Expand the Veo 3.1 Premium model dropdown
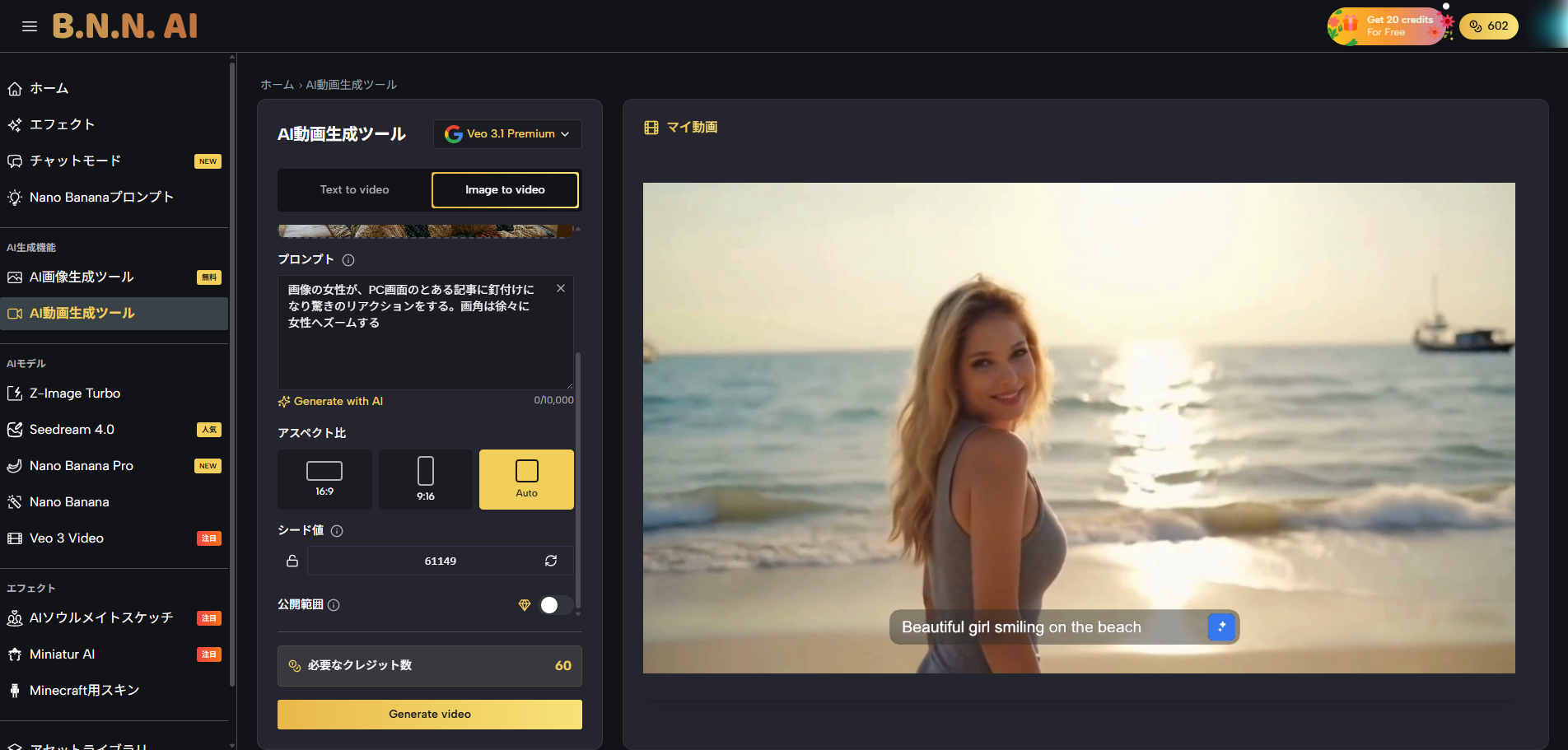1568x750 pixels. point(507,134)
